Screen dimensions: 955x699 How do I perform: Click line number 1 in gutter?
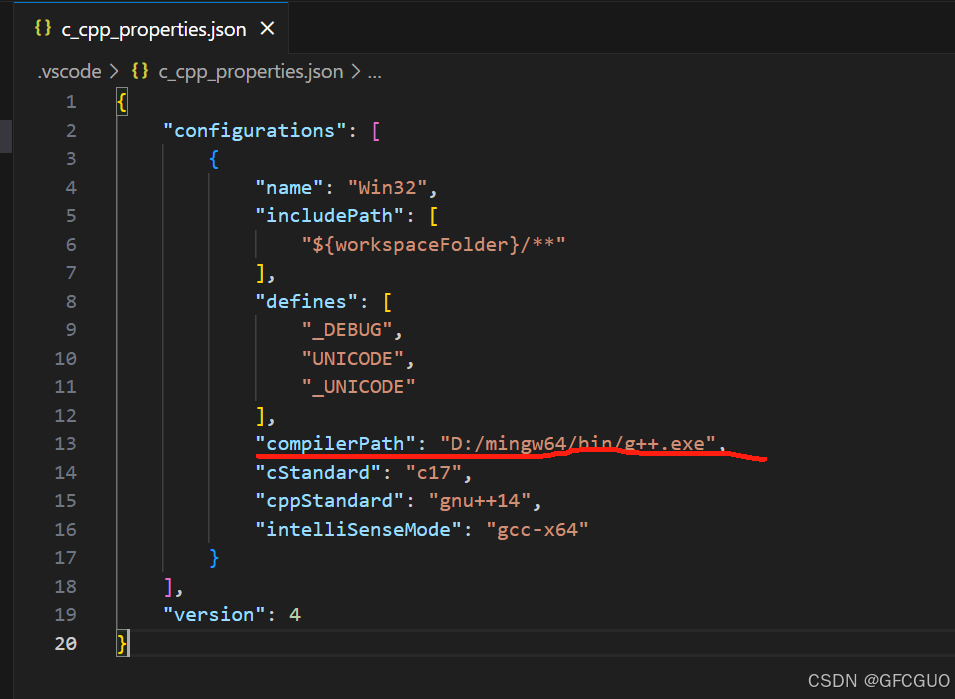click(x=71, y=101)
